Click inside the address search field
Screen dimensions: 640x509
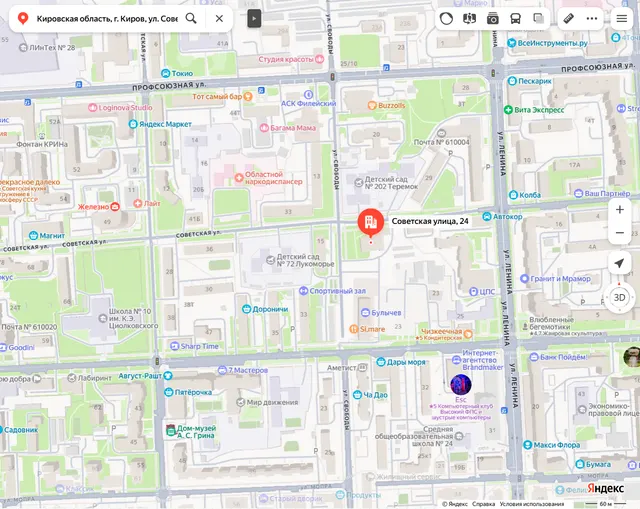(x=107, y=18)
